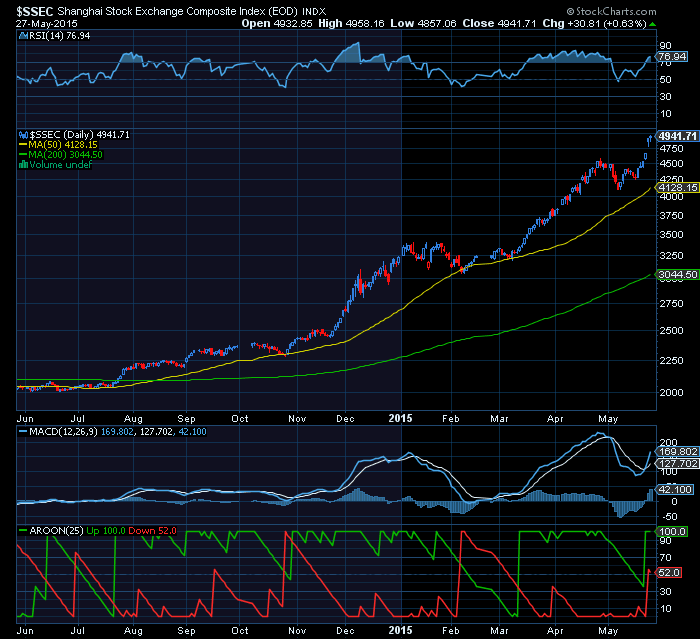Click the 2000 price axis label
700x639 pixels.
[x=672, y=393]
